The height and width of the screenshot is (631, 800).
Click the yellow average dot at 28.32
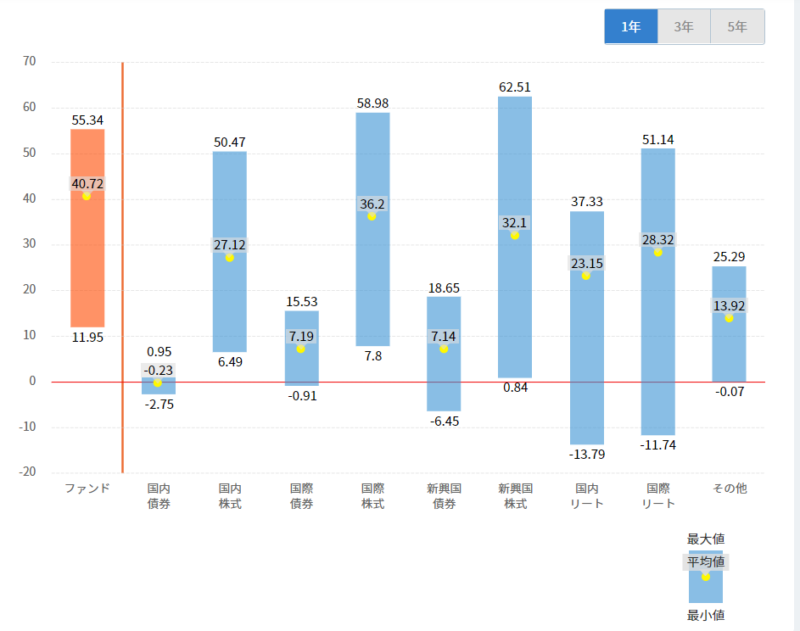(x=658, y=252)
